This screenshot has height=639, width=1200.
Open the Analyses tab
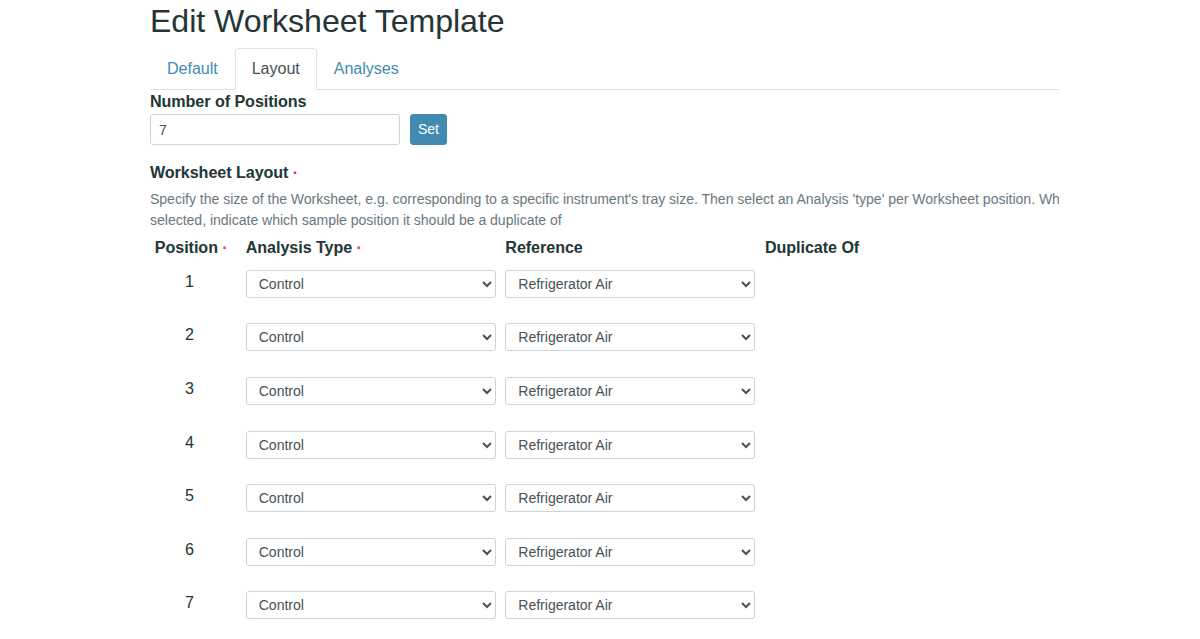366,69
